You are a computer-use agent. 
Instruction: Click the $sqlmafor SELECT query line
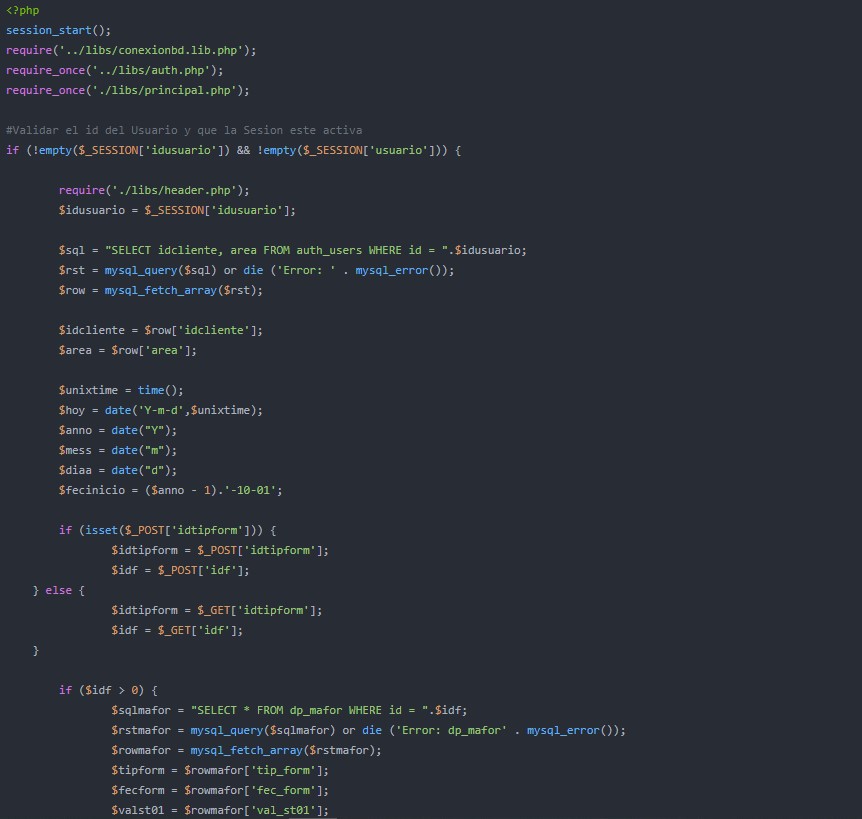coord(289,710)
